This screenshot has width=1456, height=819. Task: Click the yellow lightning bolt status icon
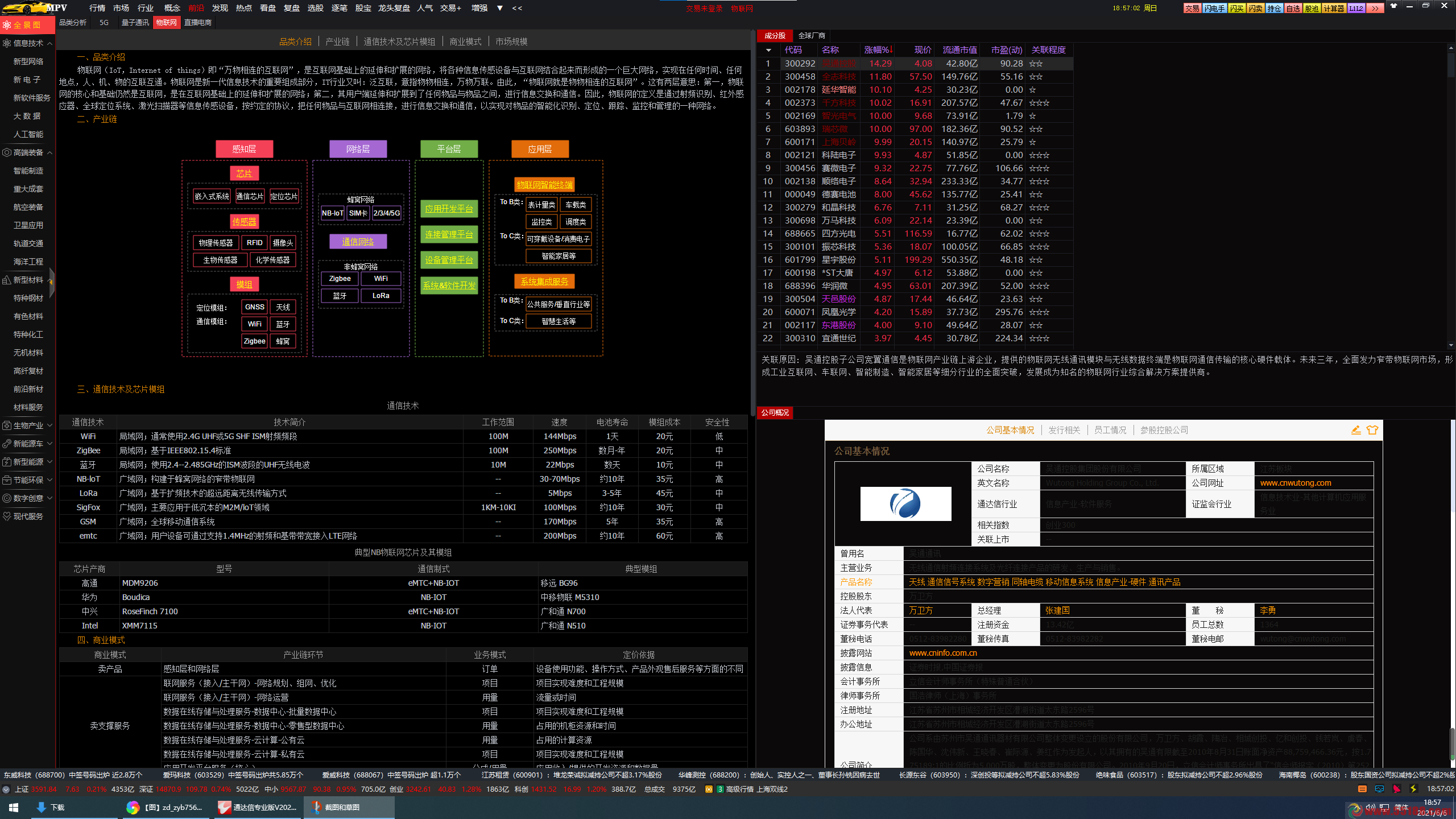[x=1413, y=789]
